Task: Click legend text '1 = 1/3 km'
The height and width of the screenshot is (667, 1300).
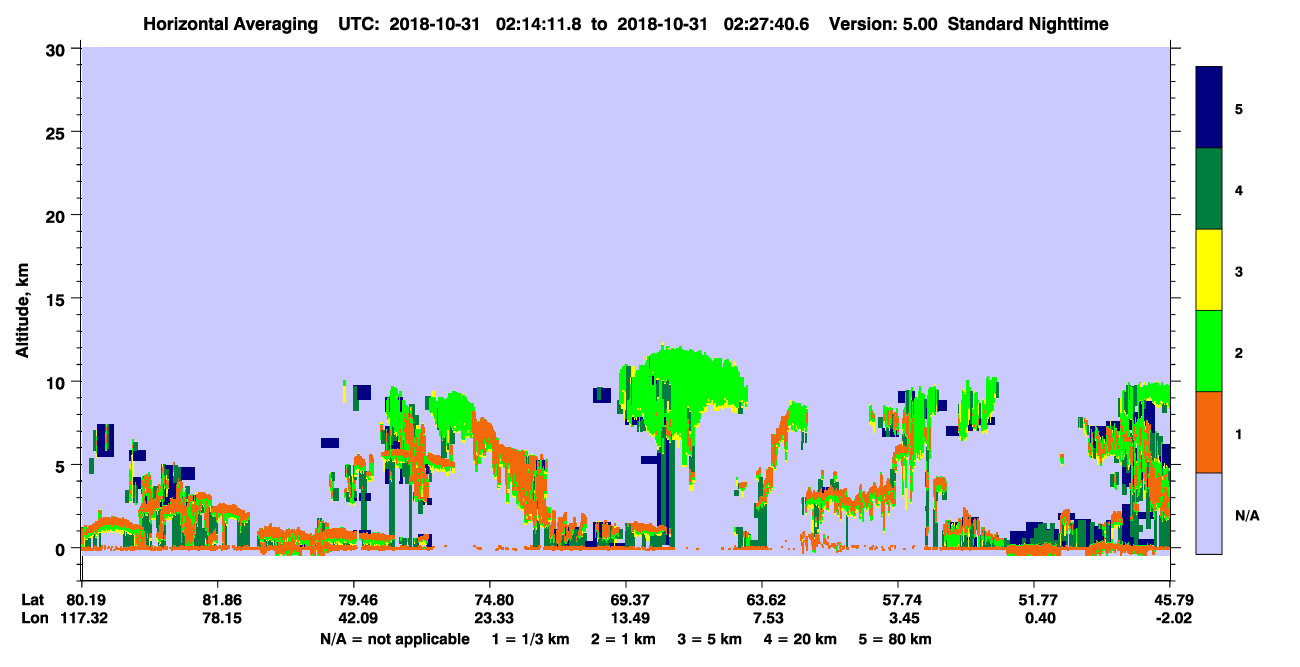Action: (x=530, y=638)
